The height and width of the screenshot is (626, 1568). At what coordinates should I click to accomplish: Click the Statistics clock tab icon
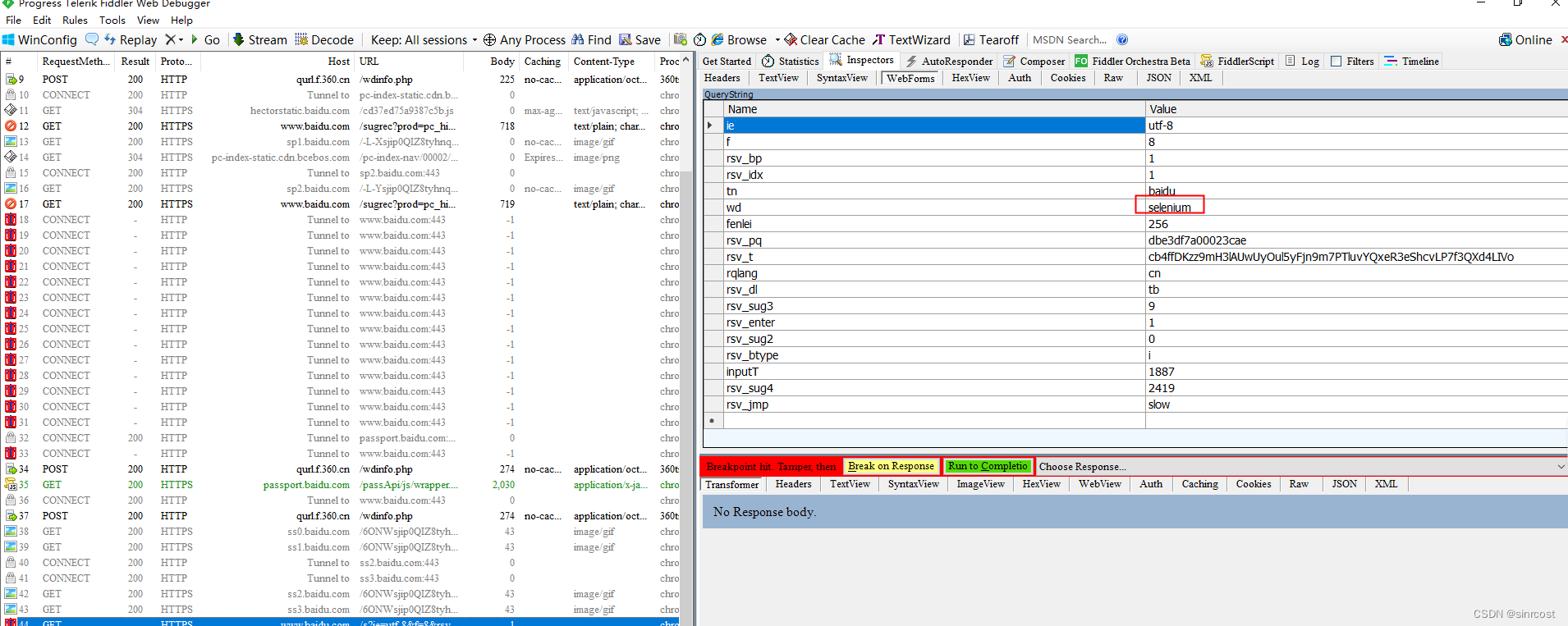[x=768, y=61]
